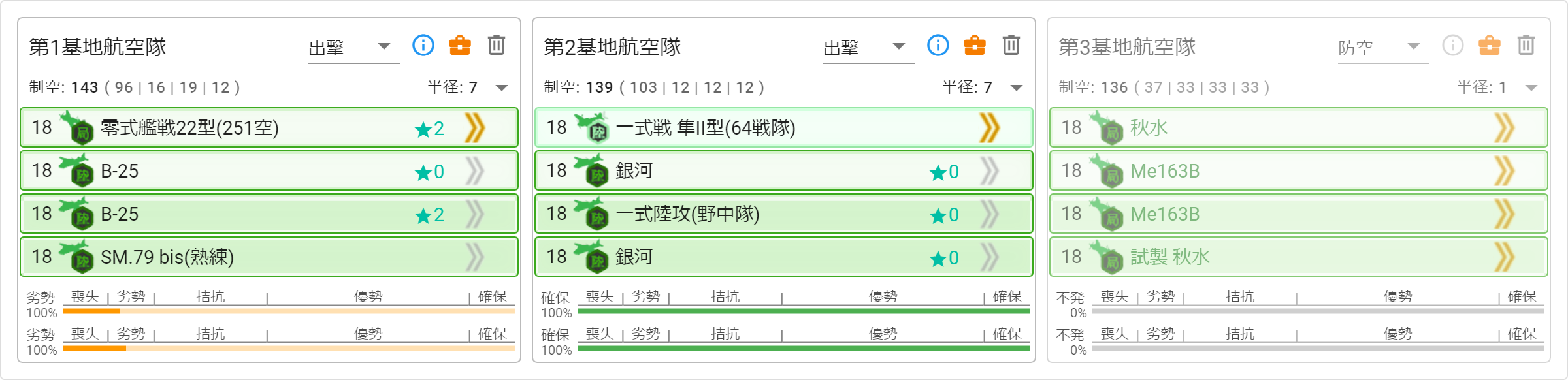Open info for 第2基地航空隊

[x=938, y=45]
